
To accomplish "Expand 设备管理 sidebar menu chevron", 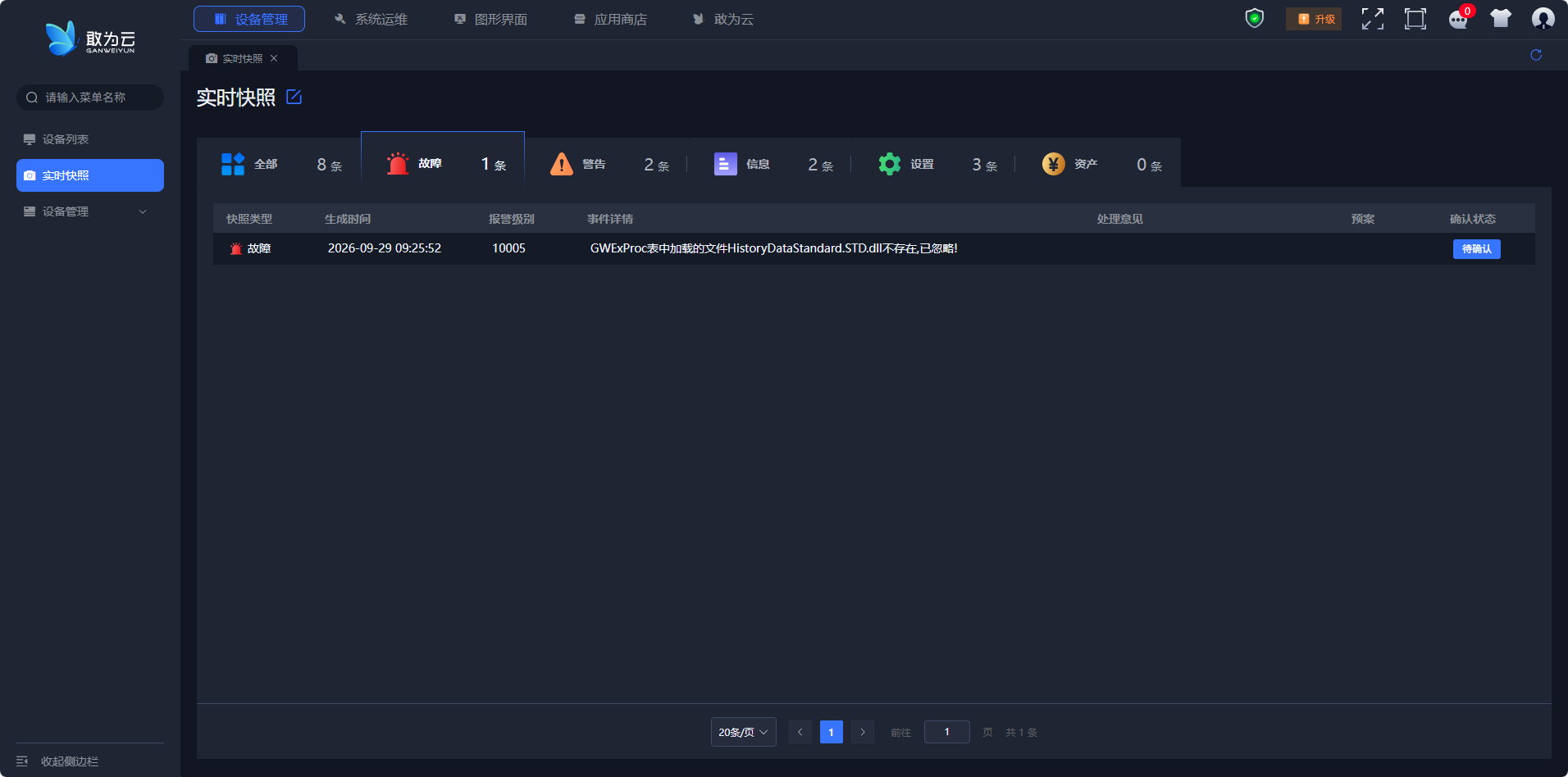I will tap(143, 211).
